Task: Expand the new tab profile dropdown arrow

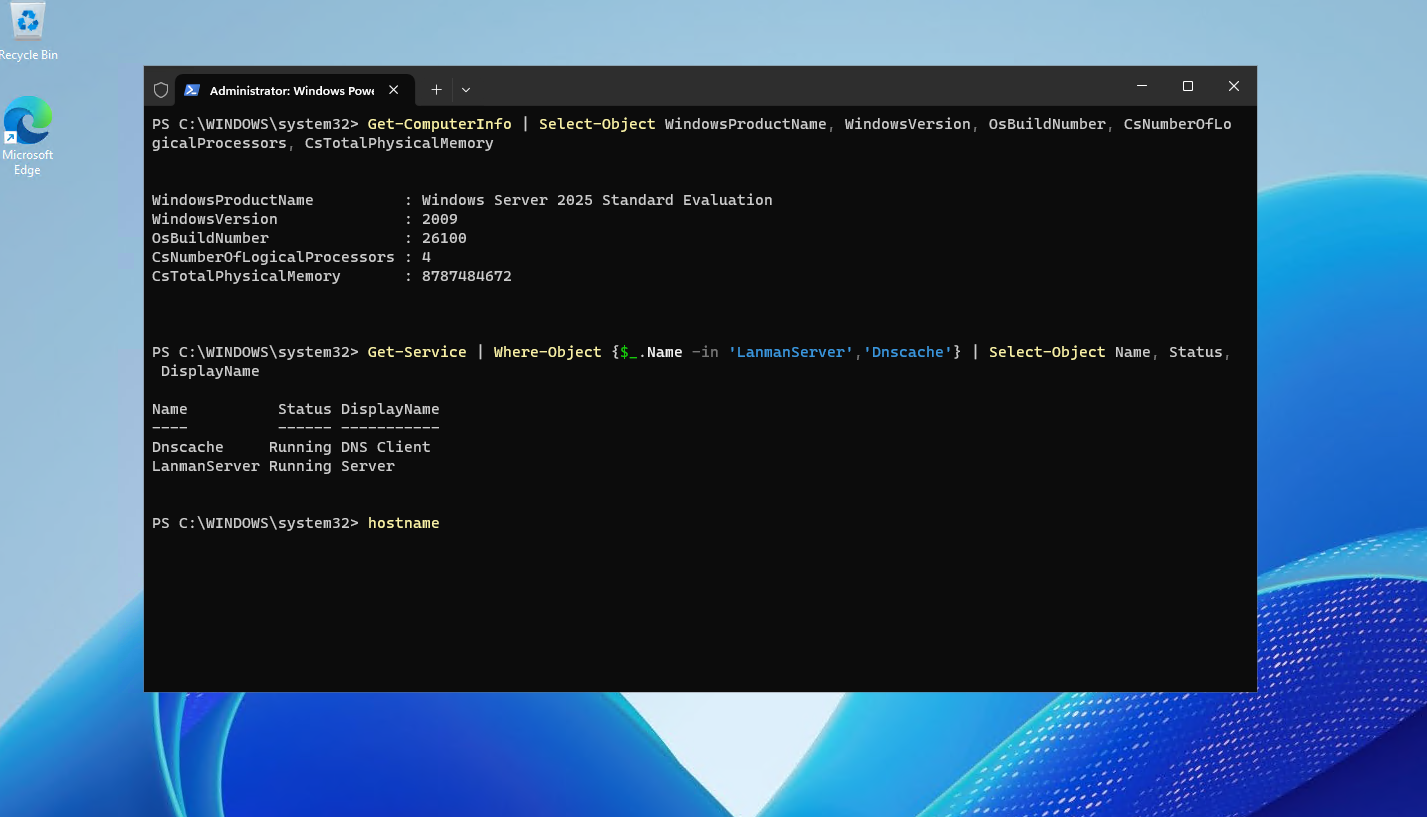Action: 465,90
